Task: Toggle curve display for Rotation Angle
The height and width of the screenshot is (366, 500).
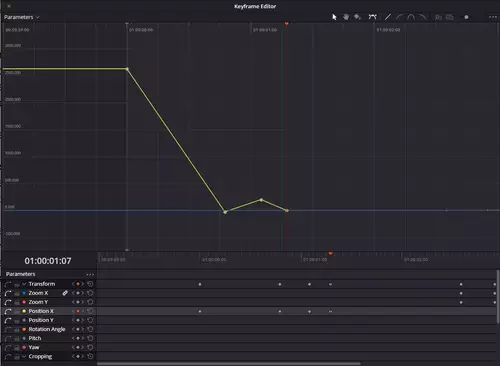Action: point(8,329)
